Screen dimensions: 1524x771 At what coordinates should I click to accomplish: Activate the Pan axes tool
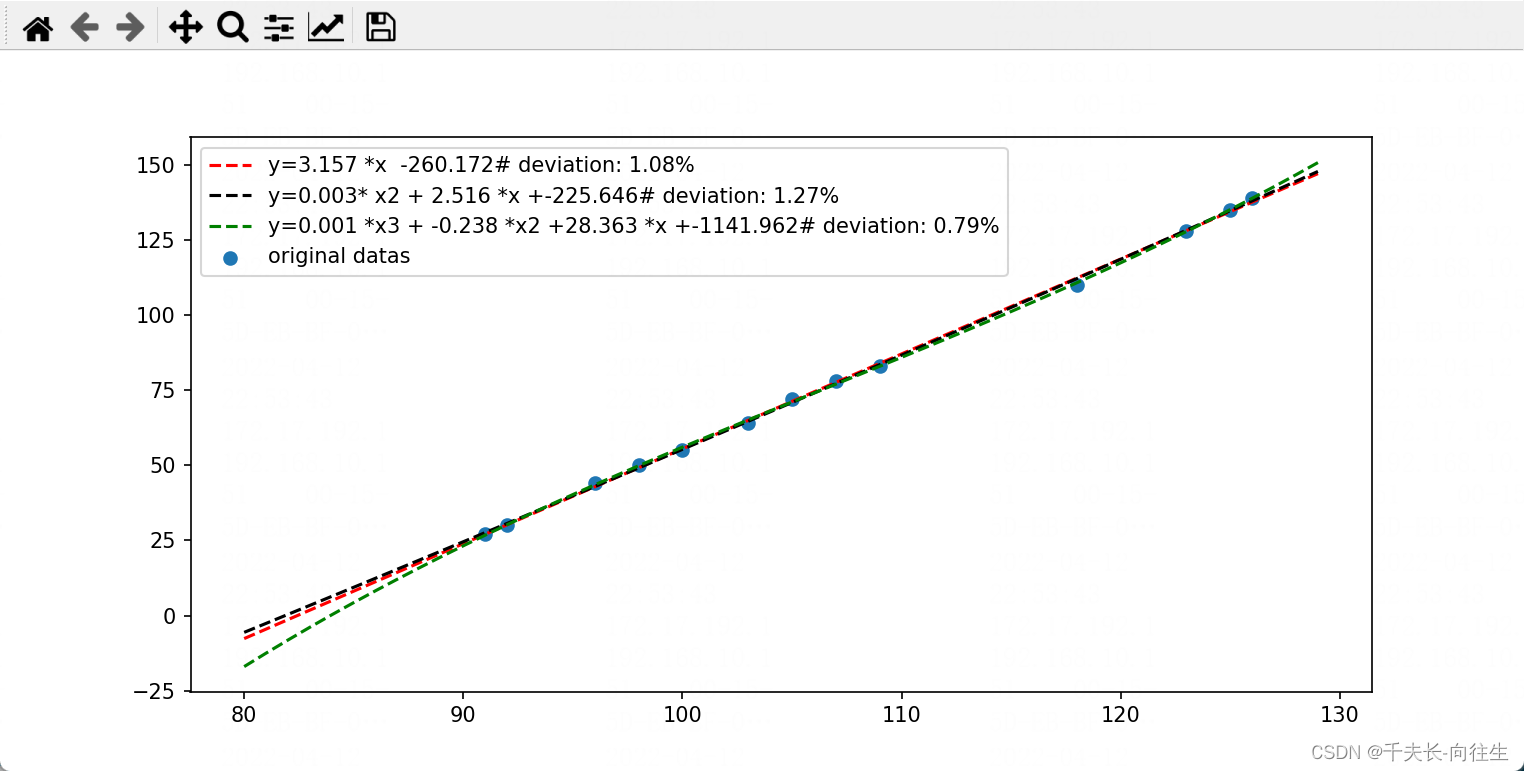click(186, 27)
